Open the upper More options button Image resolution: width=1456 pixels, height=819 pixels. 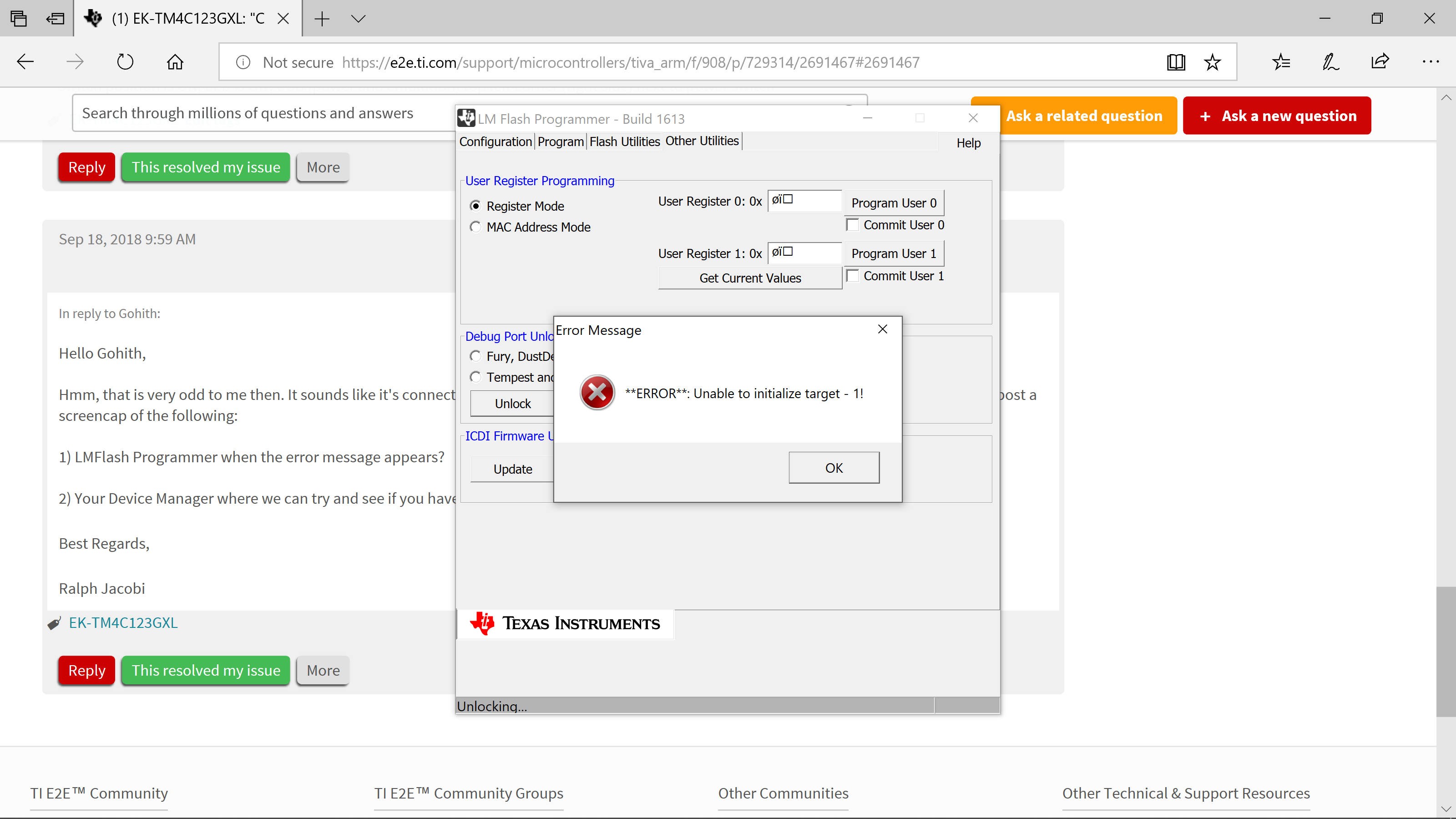click(x=323, y=167)
